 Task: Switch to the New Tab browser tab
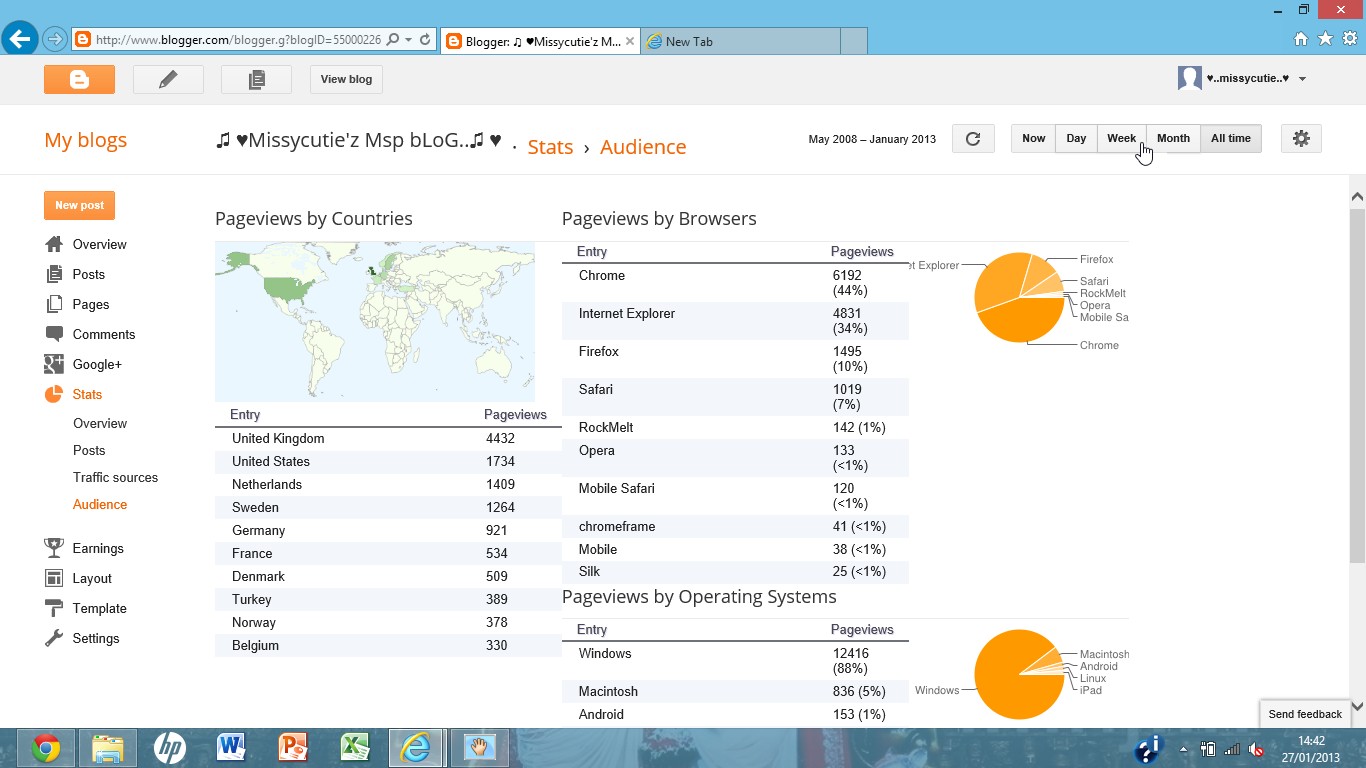point(740,41)
